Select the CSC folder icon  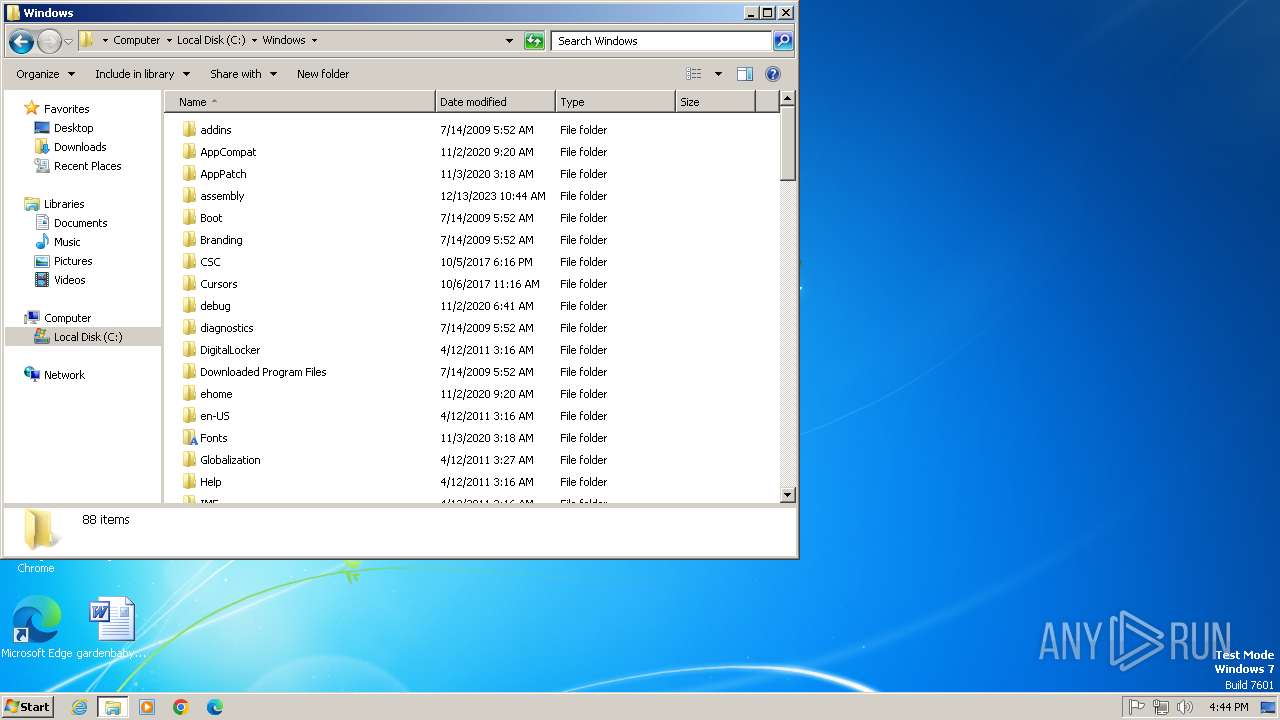tap(190, 262)
